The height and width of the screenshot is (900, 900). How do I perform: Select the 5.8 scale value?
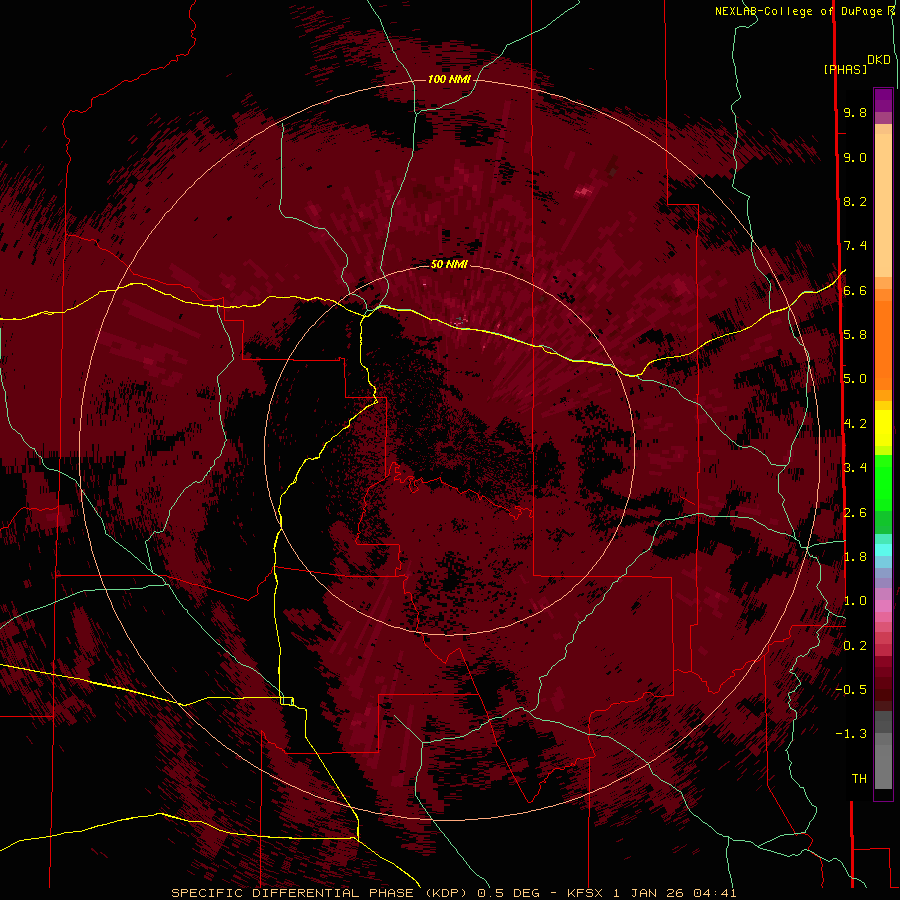click(x=855, y=335)
